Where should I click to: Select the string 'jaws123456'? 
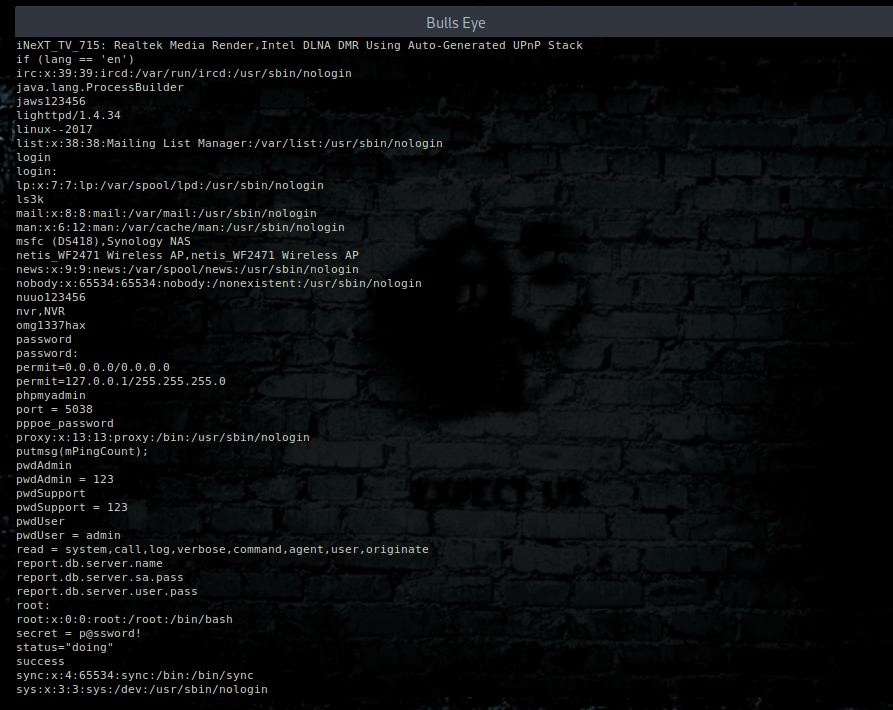[51, 101]
